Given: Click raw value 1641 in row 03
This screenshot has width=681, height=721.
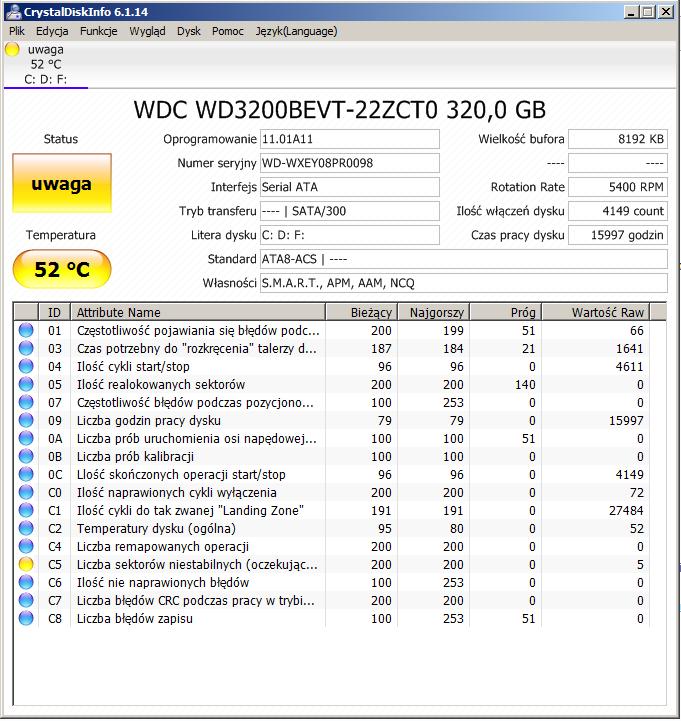Looking at the screenshot, I should pyautogui.click(x=629, y=348).
